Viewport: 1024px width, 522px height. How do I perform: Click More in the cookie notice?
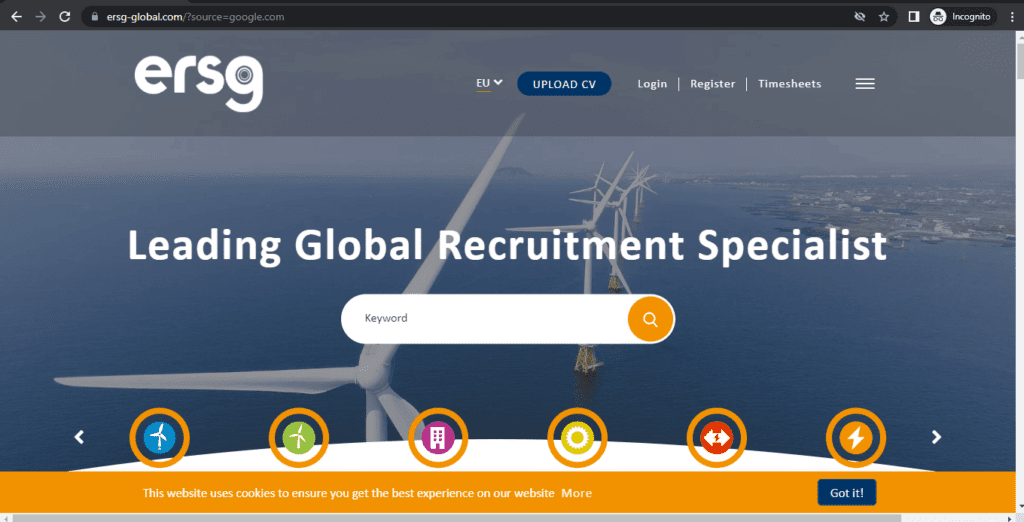(x=576, y=493)
